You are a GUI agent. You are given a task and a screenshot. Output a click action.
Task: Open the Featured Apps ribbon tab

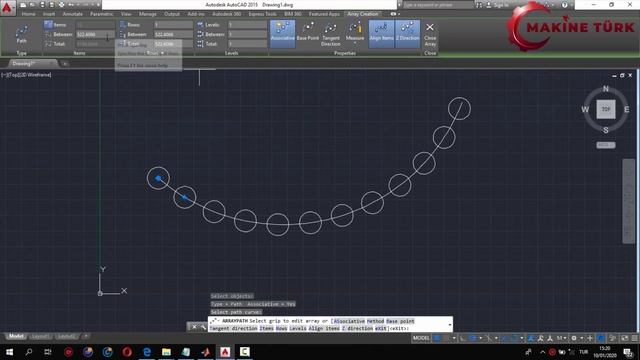click(324, 14)
